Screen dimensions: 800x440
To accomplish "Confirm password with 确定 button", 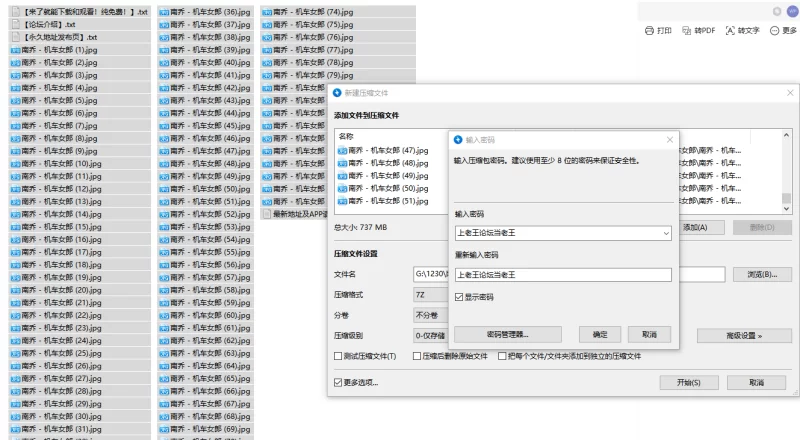I will coord(600,335).
